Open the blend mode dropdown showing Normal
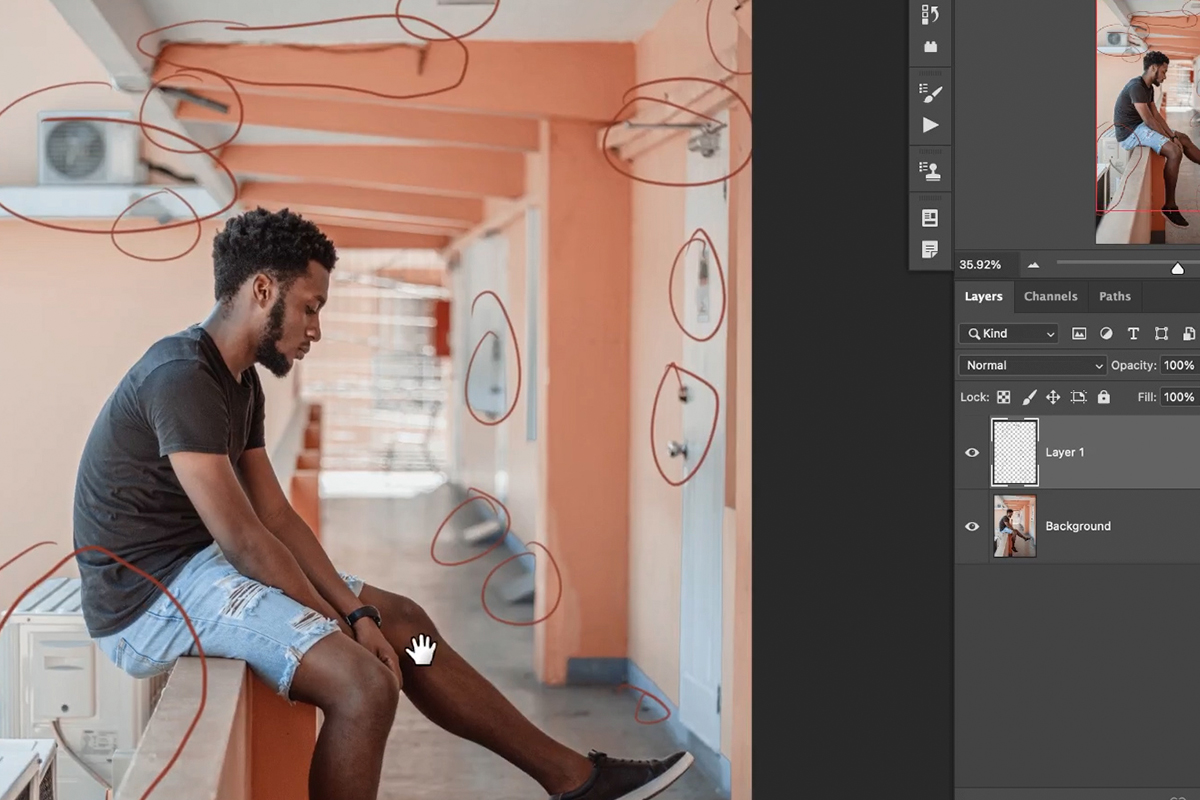 (x=1031, y=365)
